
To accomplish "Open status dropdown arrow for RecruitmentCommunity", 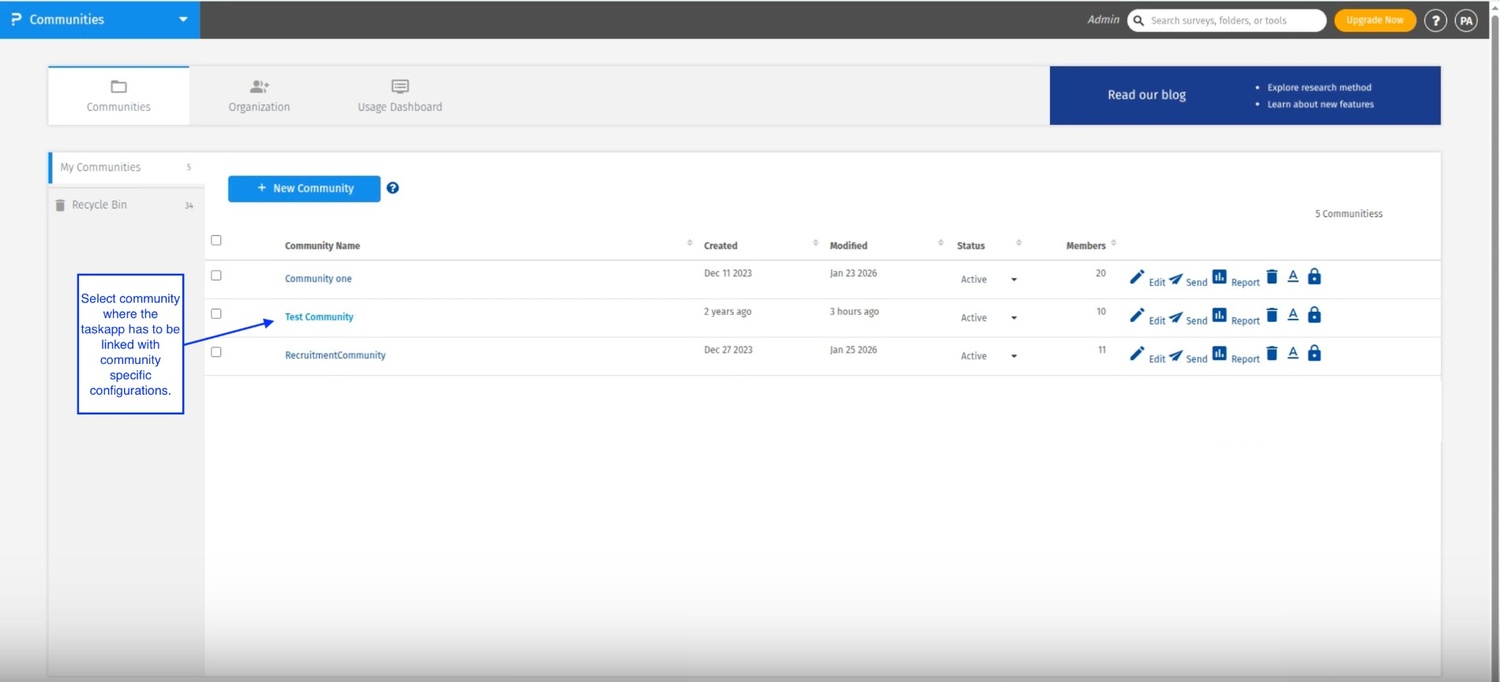I will 1014,356.
